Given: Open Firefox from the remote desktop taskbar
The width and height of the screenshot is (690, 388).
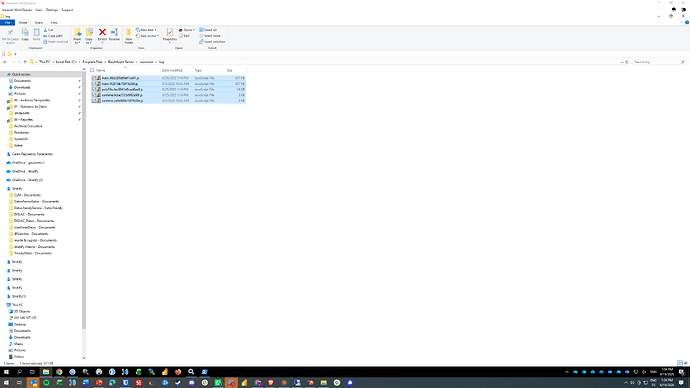Looking at the screenshot, I should tap(178, 372).
